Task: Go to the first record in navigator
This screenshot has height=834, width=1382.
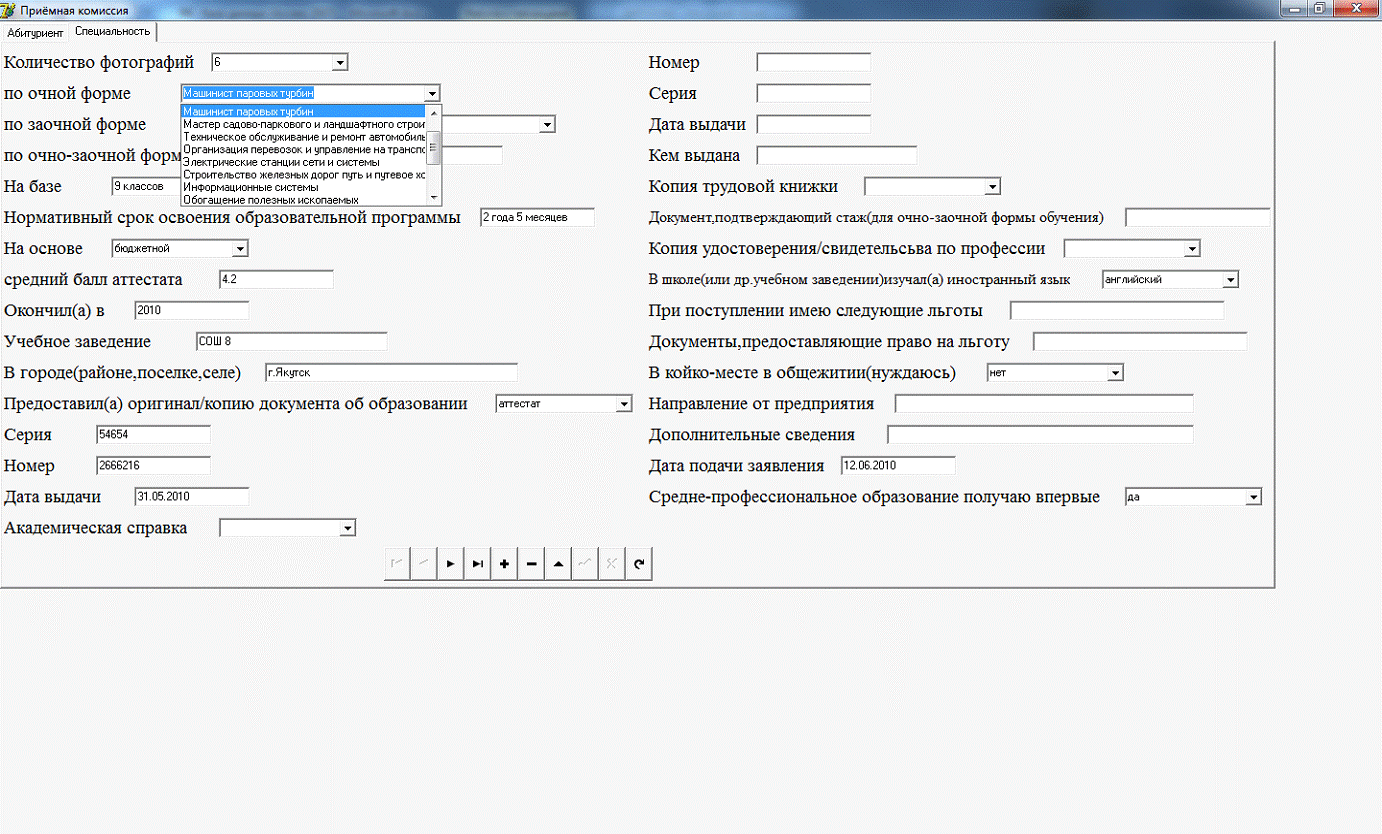Action: (x=397, y=564)
